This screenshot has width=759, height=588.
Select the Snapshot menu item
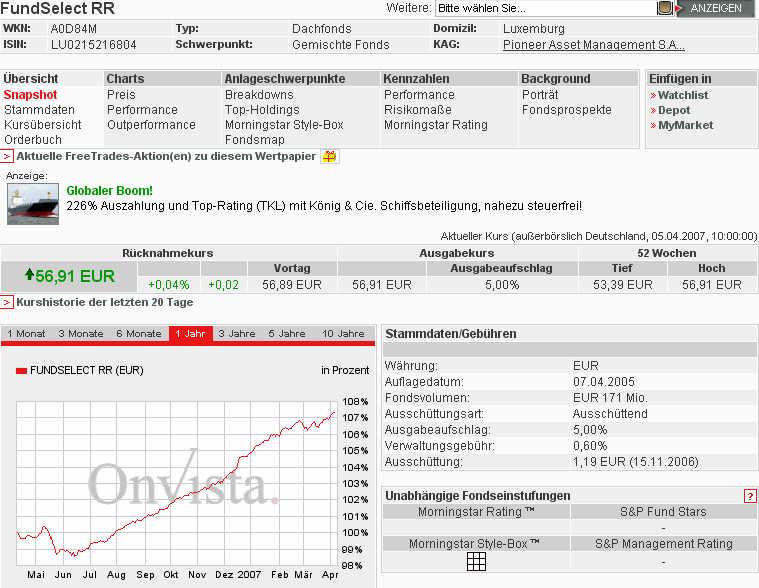(x=30, y=95)
